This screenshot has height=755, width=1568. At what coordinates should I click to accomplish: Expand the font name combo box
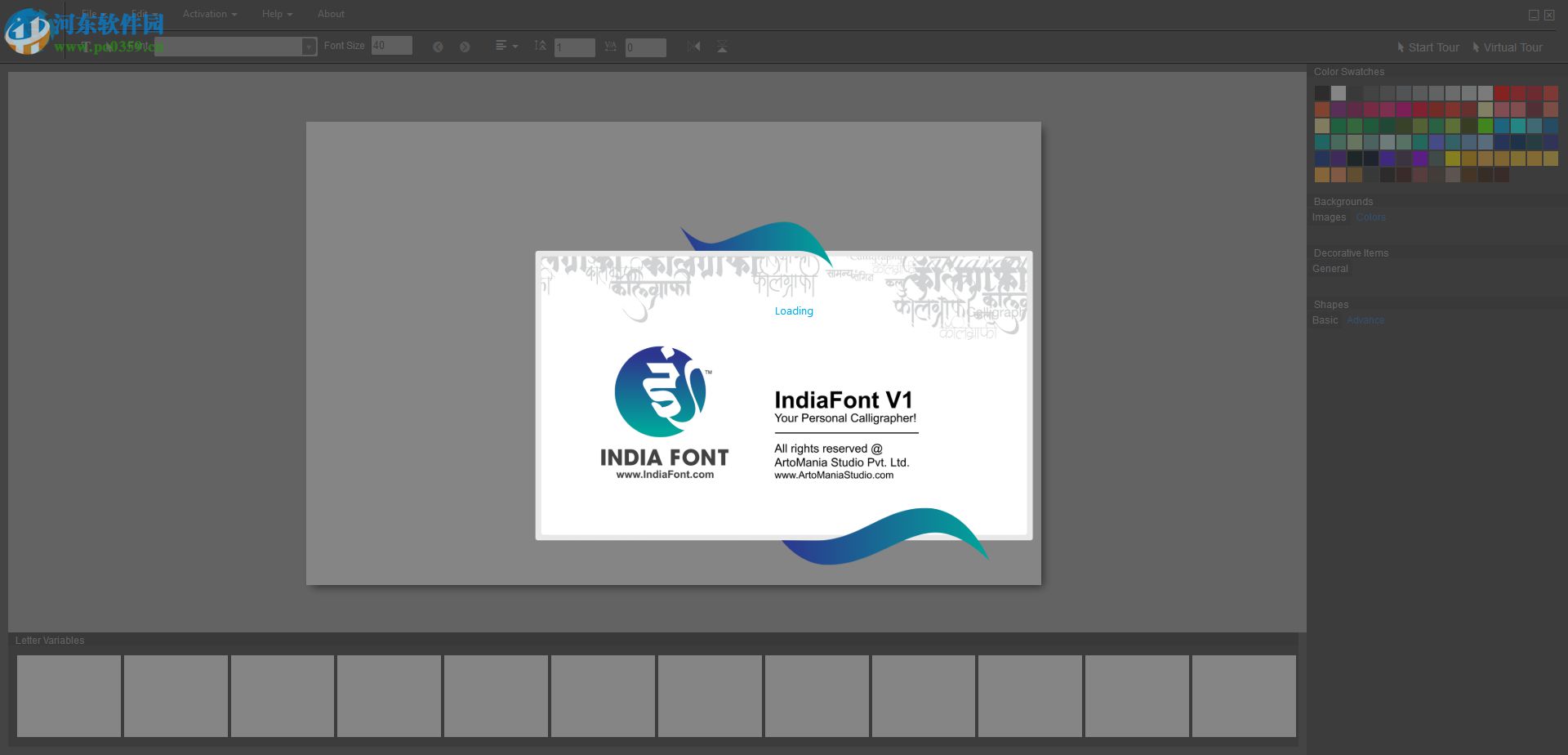pos(309,47)
